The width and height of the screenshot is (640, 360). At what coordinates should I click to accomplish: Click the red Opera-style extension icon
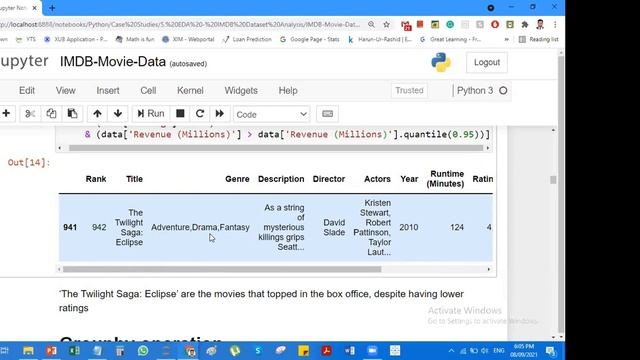click(x=495, y=24)
